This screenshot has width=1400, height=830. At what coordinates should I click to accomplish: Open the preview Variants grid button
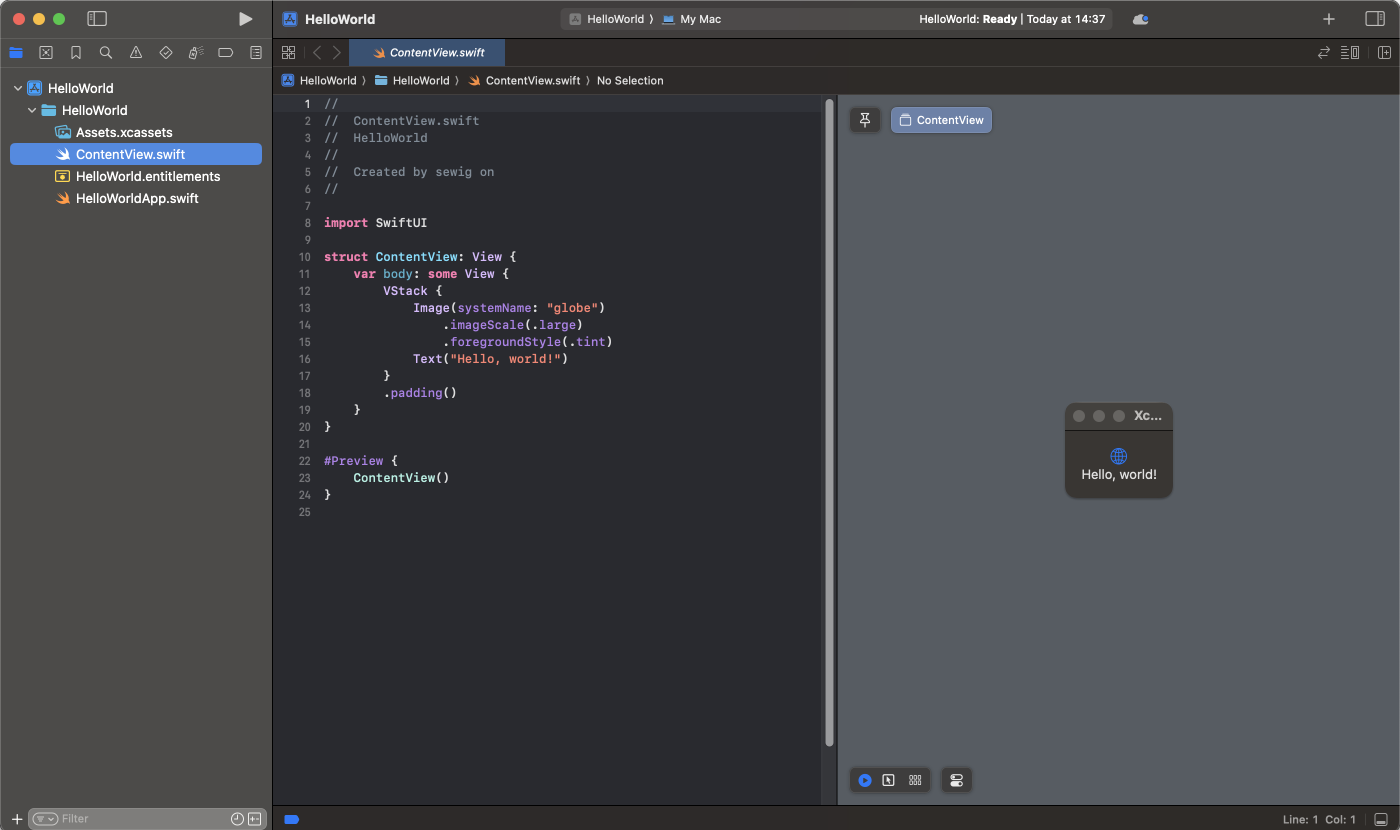pos(915,780)
